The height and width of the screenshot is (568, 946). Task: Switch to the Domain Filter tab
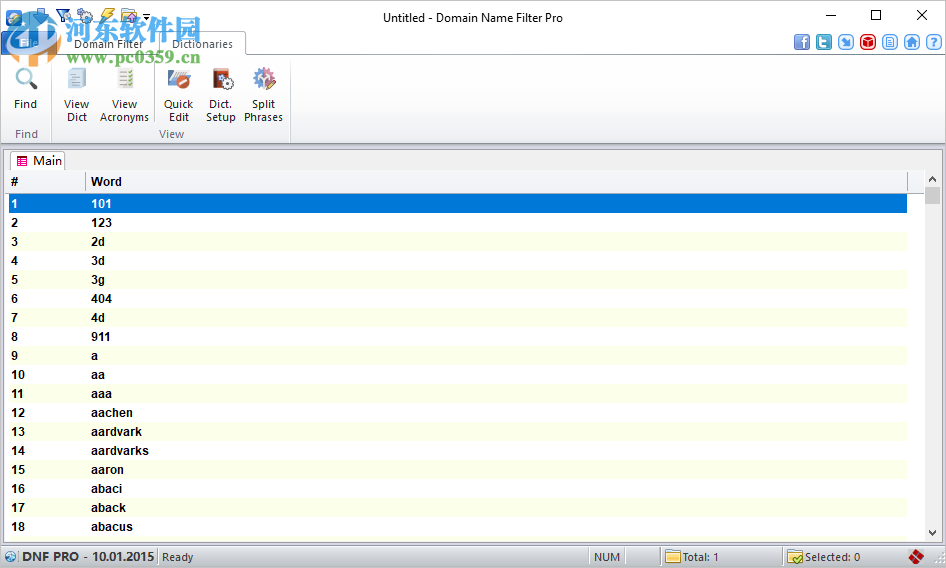pos(108,44)
